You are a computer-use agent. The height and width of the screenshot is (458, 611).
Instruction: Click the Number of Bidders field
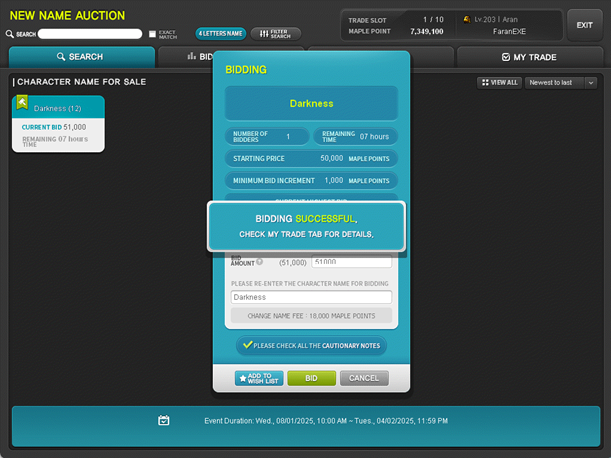click(x=267, y=136)
